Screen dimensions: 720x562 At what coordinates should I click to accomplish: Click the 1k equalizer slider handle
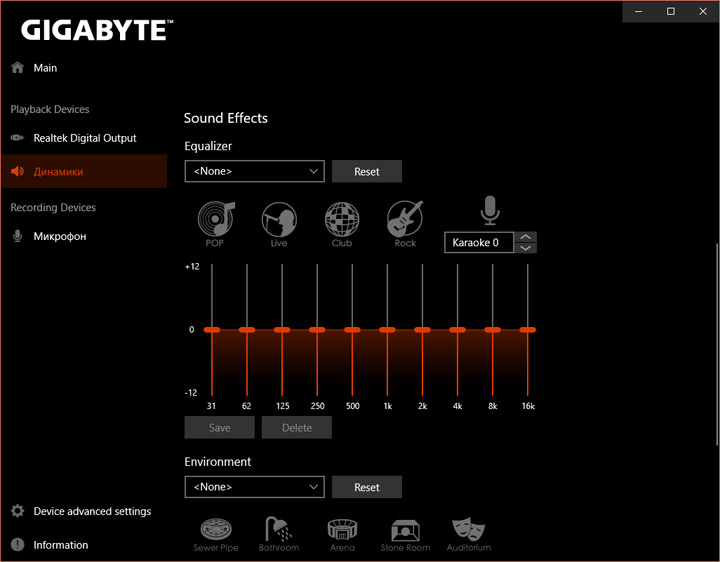[387, 330]
